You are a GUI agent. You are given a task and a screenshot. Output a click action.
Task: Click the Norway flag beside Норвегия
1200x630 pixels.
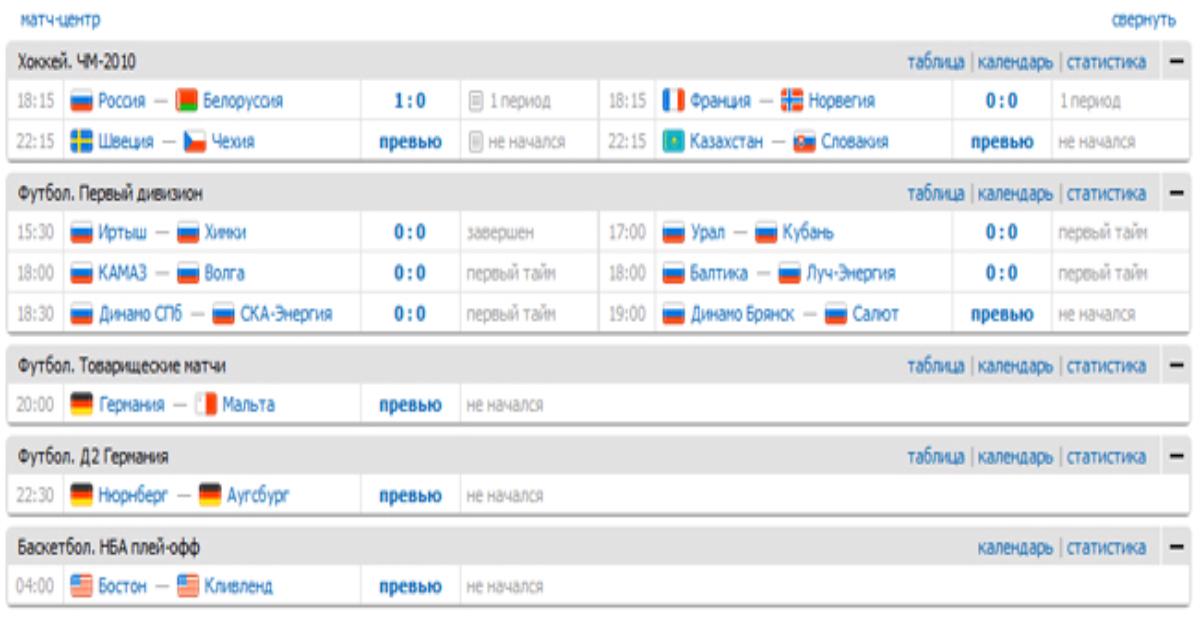(x=792, y=101)
